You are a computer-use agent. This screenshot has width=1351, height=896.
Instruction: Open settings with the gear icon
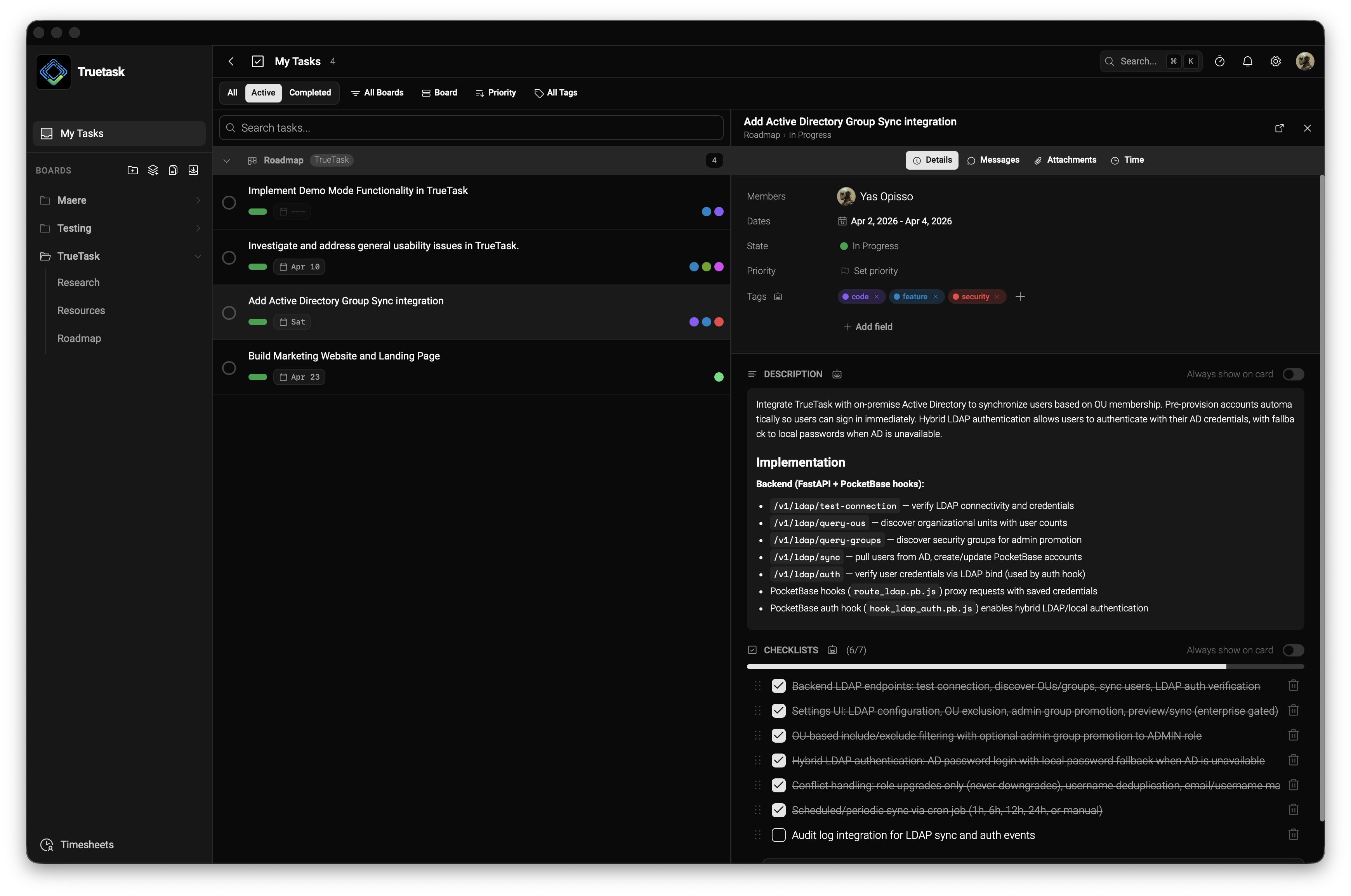tap(1276, 61)
